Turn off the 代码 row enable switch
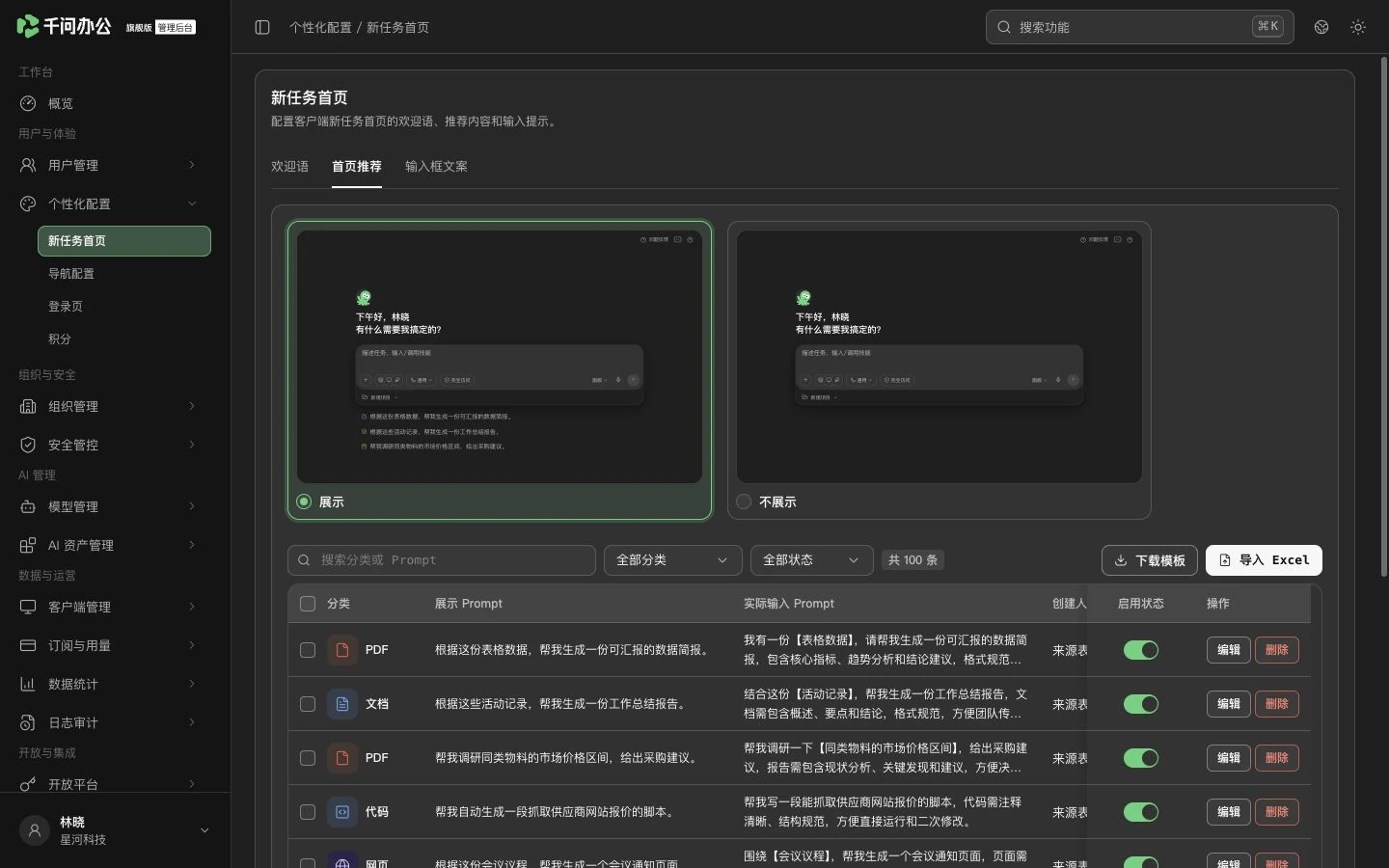Screen dimensions: 1389x868 coord(1141,812)
